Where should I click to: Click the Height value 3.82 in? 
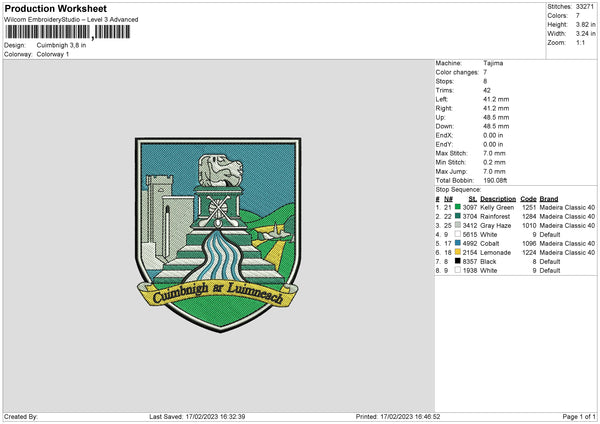coord(585,24)
